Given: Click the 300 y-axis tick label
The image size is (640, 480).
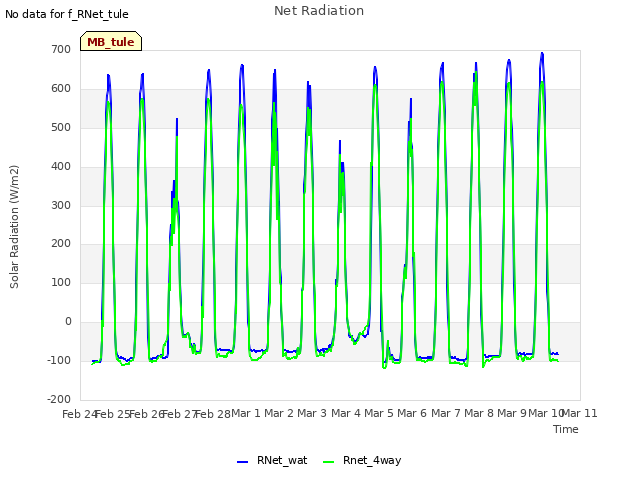Looking at the screenshot, I should (61, 205).
